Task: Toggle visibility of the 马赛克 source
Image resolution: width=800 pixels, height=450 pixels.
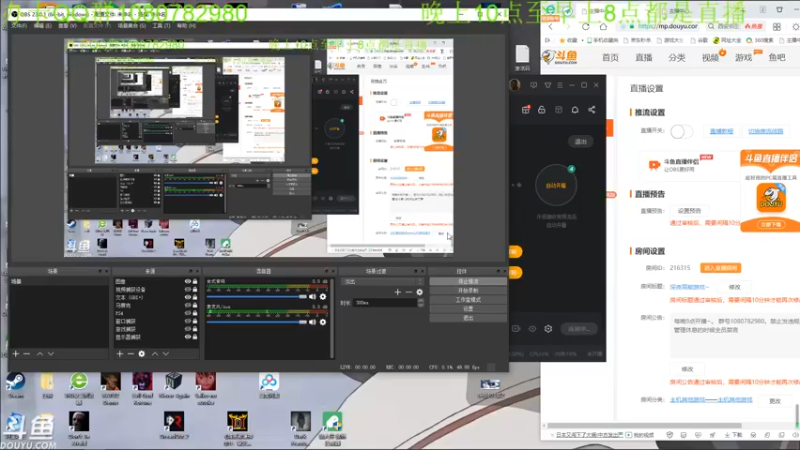Action: coord(187,305)
